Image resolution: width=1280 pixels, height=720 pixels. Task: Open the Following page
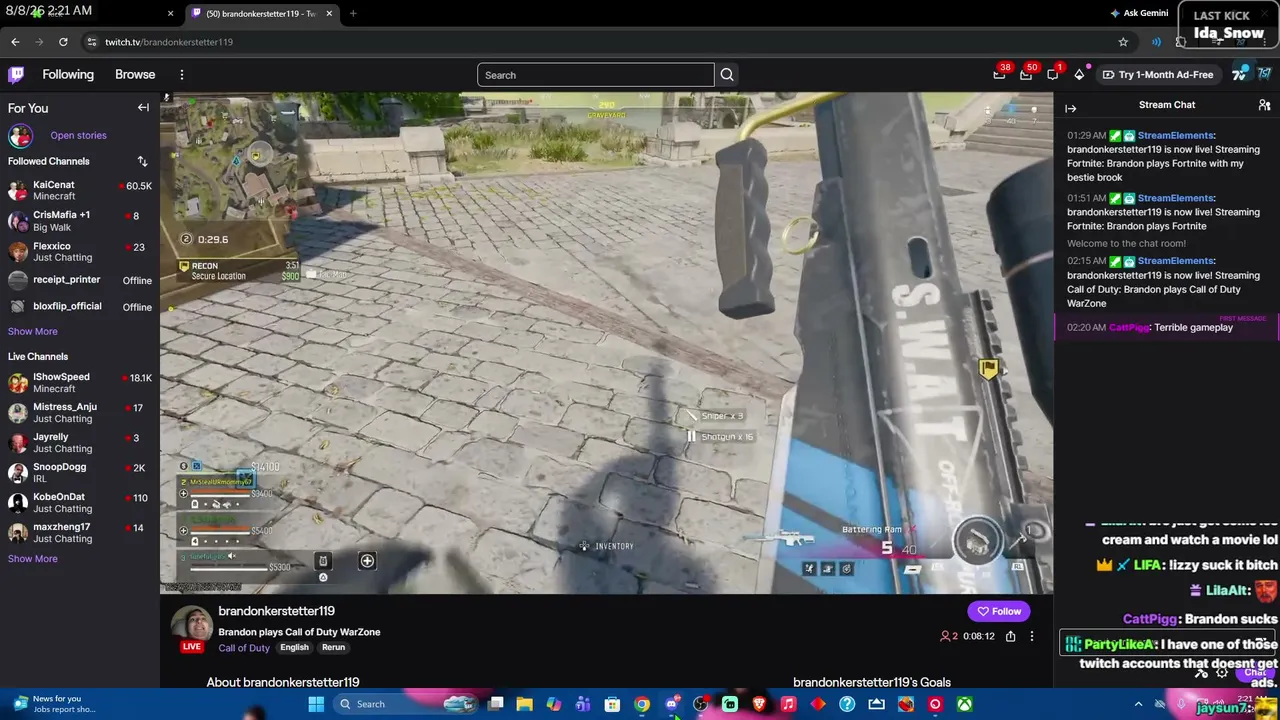[x=68, y=75]
